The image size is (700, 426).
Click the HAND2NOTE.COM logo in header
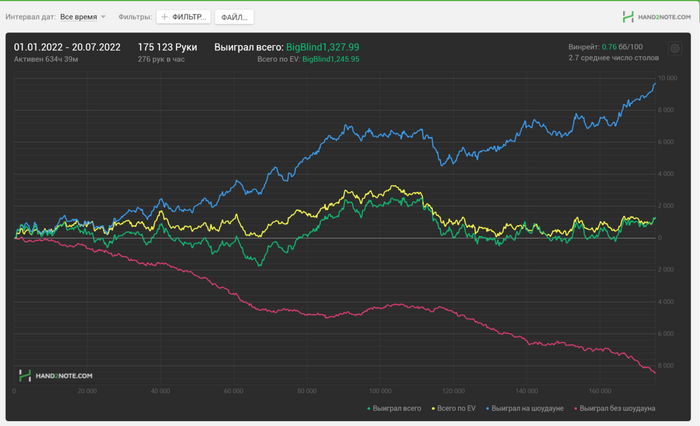coord(656,17)
